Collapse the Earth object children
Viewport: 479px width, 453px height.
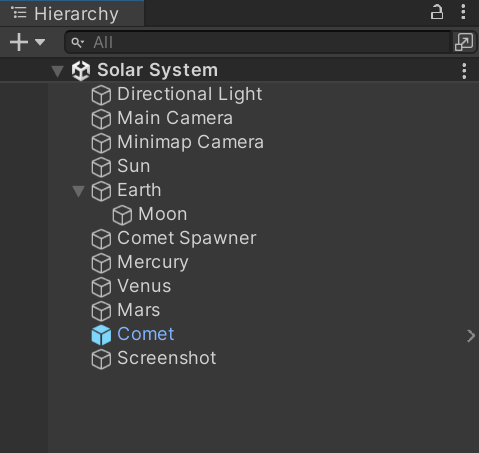click(x=78, y=191)
